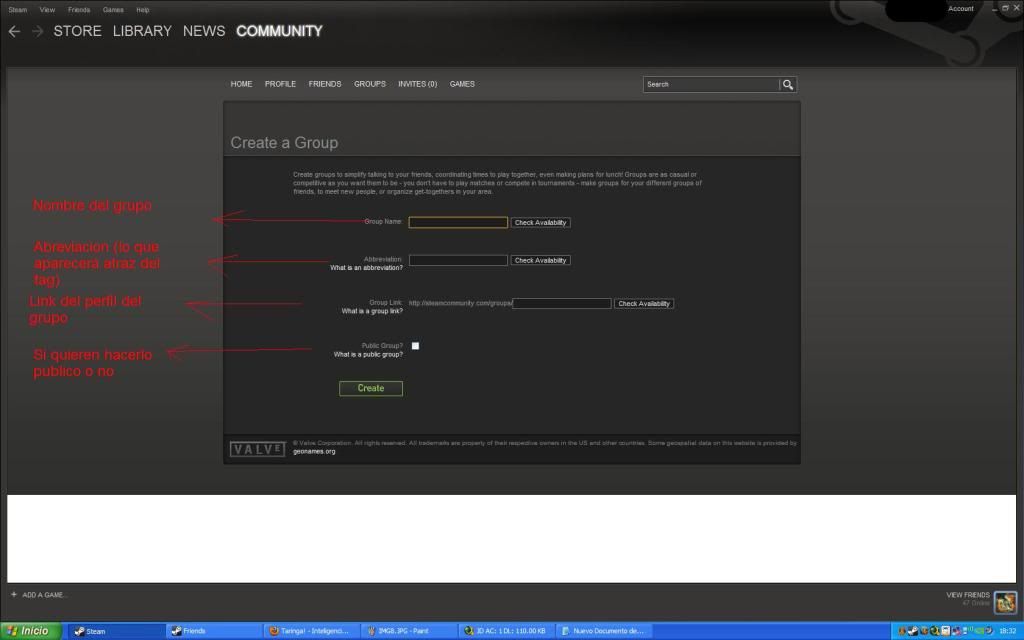
Task: Check Availability for the Abbreviation
Action: (x=541, y=261)
